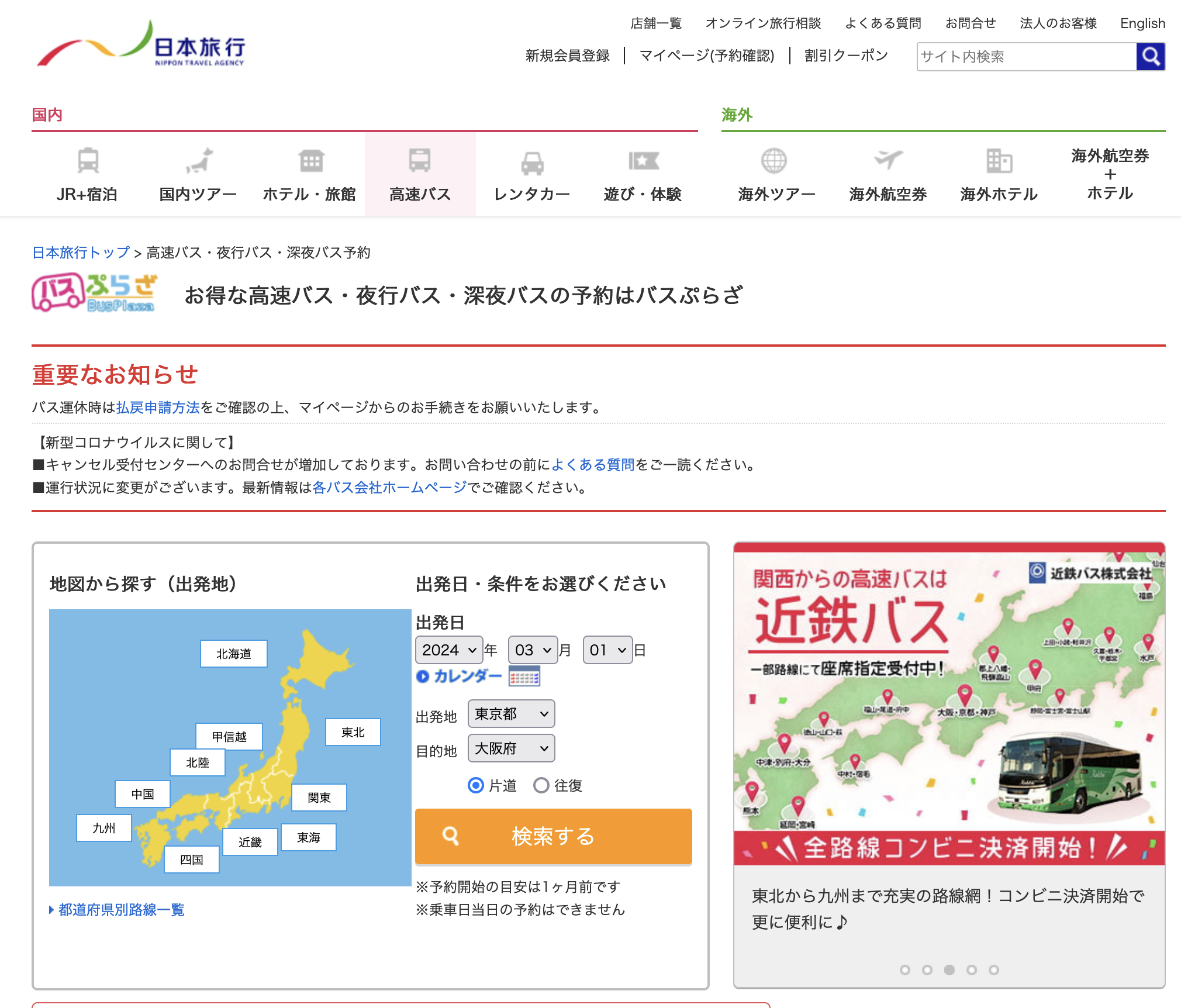
Task: Select the 片道 one-way radio button
Action: [x=476, y=785]
